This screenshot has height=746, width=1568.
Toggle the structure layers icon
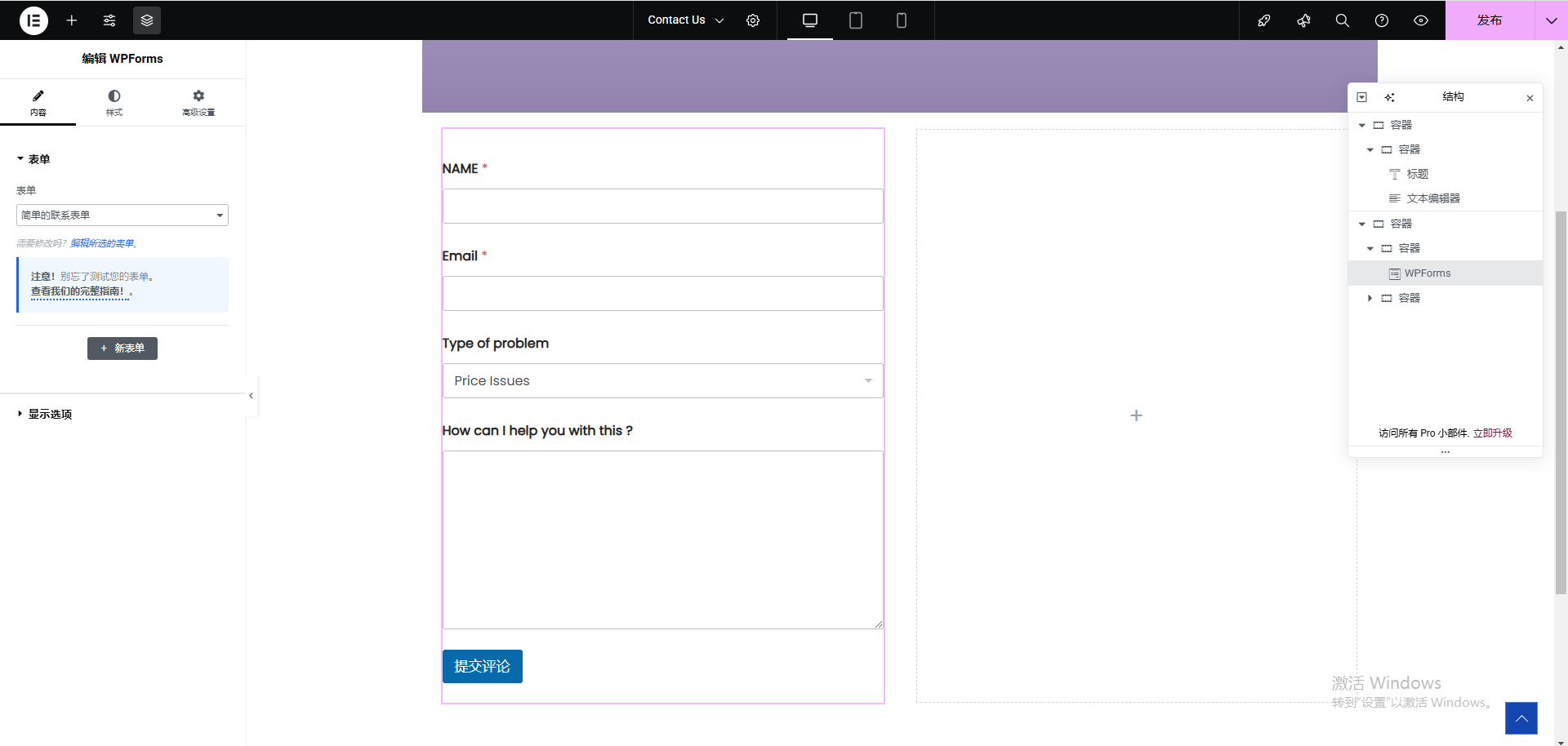click(147, 20)
